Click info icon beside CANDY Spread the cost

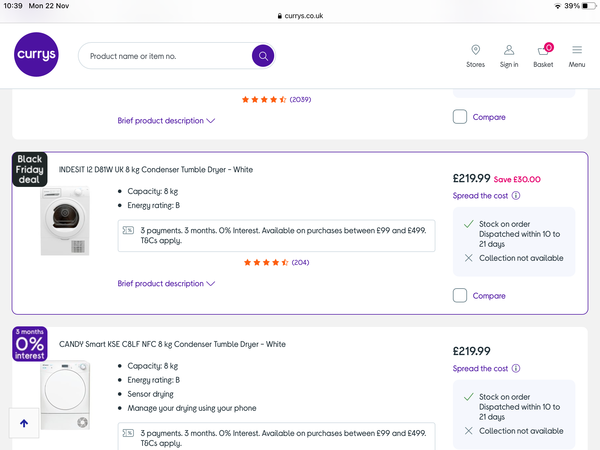pyautogui.click(x=516, y=368)
